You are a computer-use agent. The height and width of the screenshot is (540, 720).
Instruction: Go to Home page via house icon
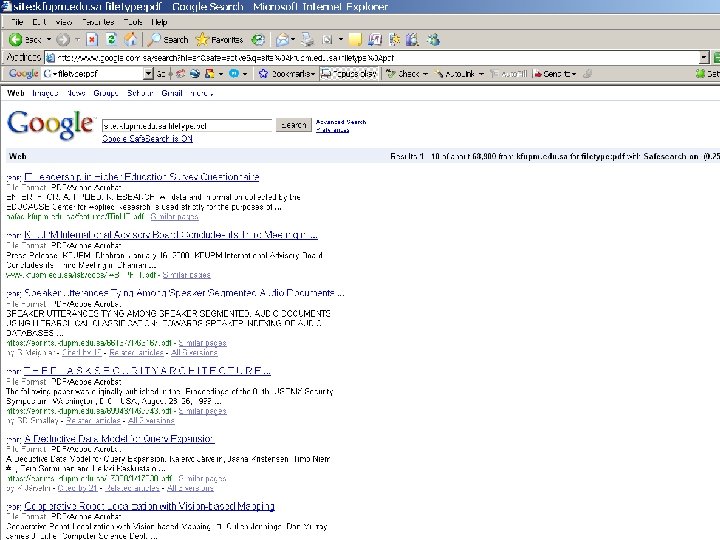pyautogui.click(x=131, y=40)
